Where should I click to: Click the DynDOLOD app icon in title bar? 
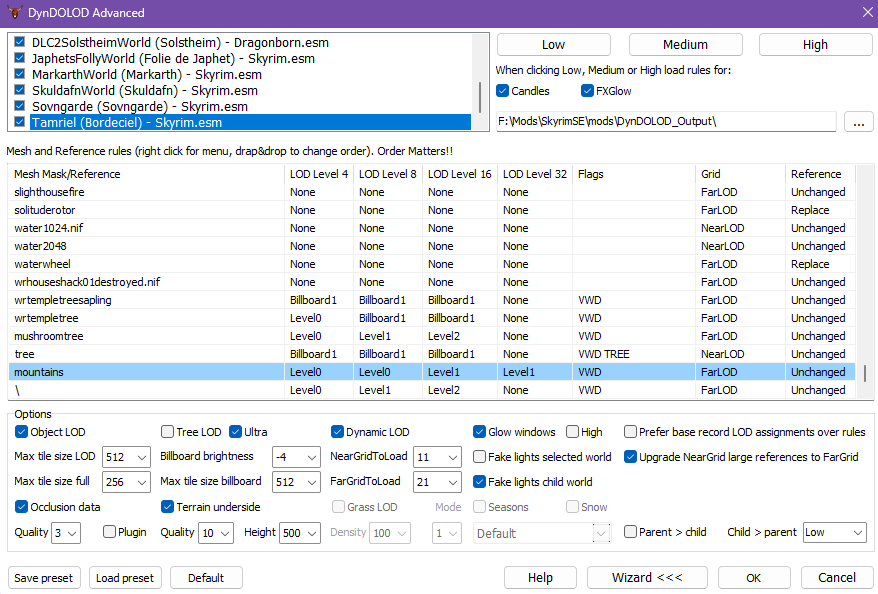[x=15, y=12]
